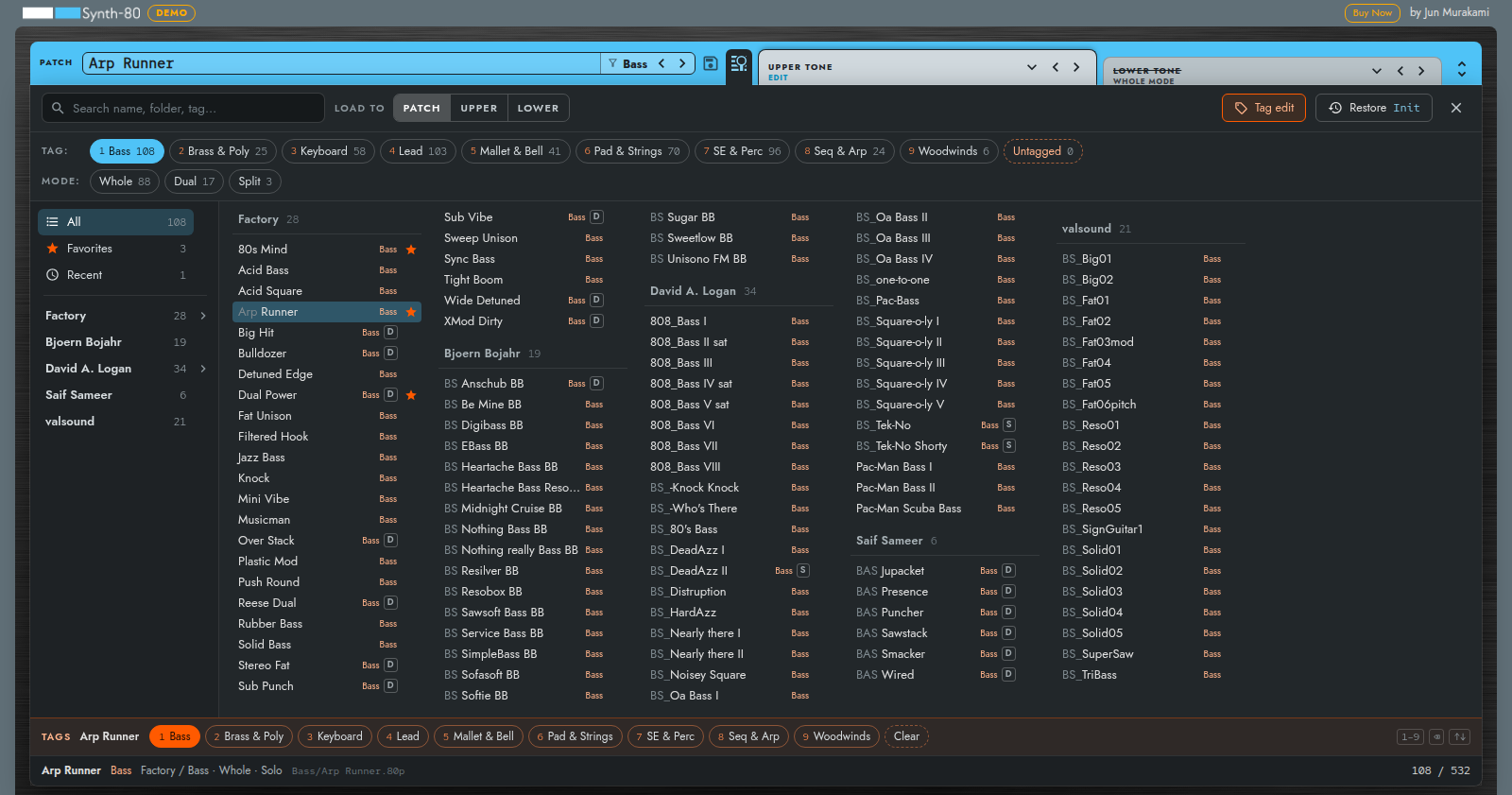Click the sort arrows icon in tags bar
The height and width of the screenshot is (795, 1512).
(1460, 736)
